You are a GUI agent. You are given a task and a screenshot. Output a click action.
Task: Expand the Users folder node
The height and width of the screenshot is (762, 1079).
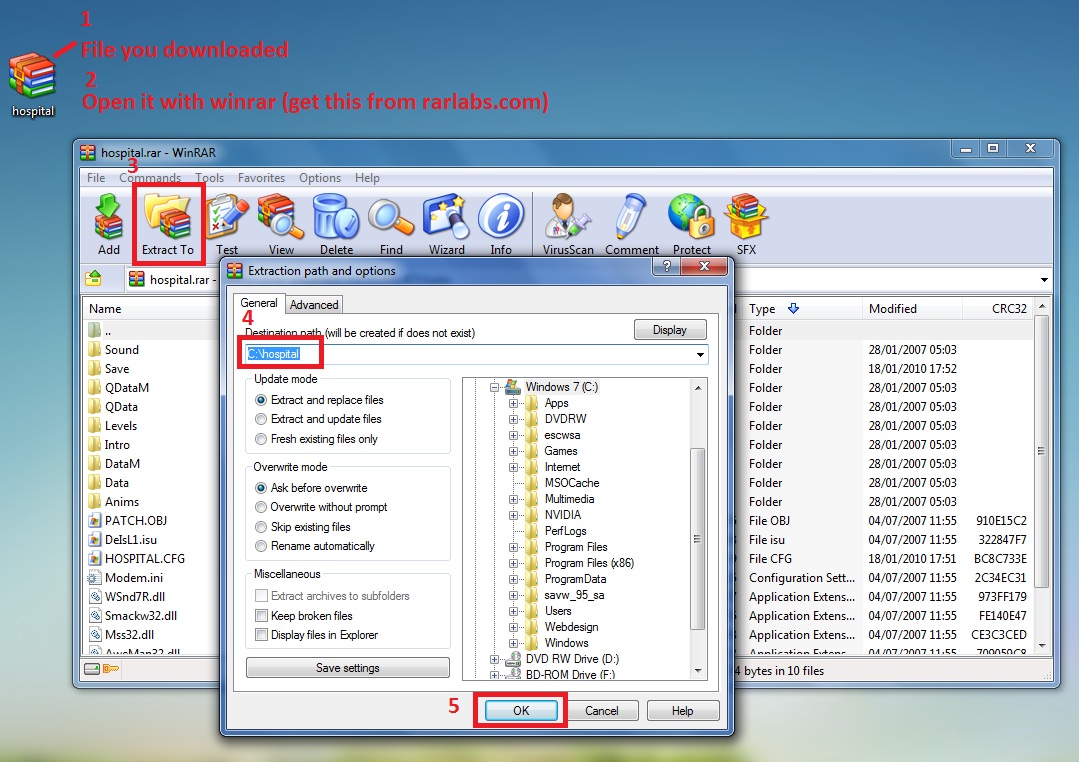click(513, 611)
